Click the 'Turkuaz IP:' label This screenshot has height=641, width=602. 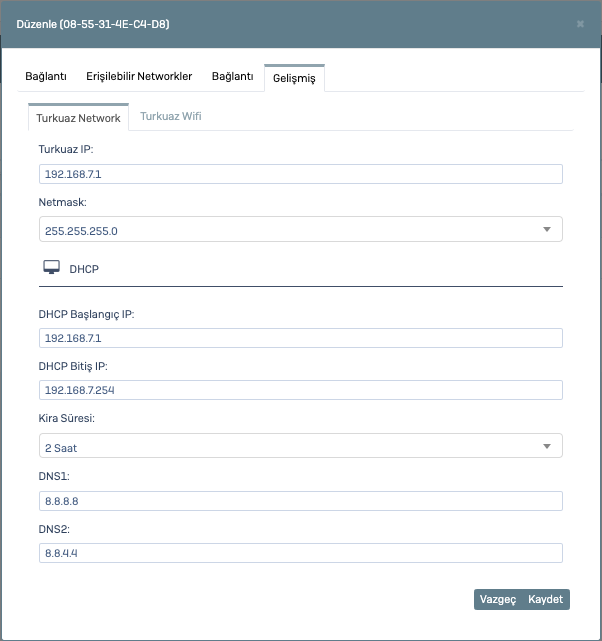coord(66,149)
